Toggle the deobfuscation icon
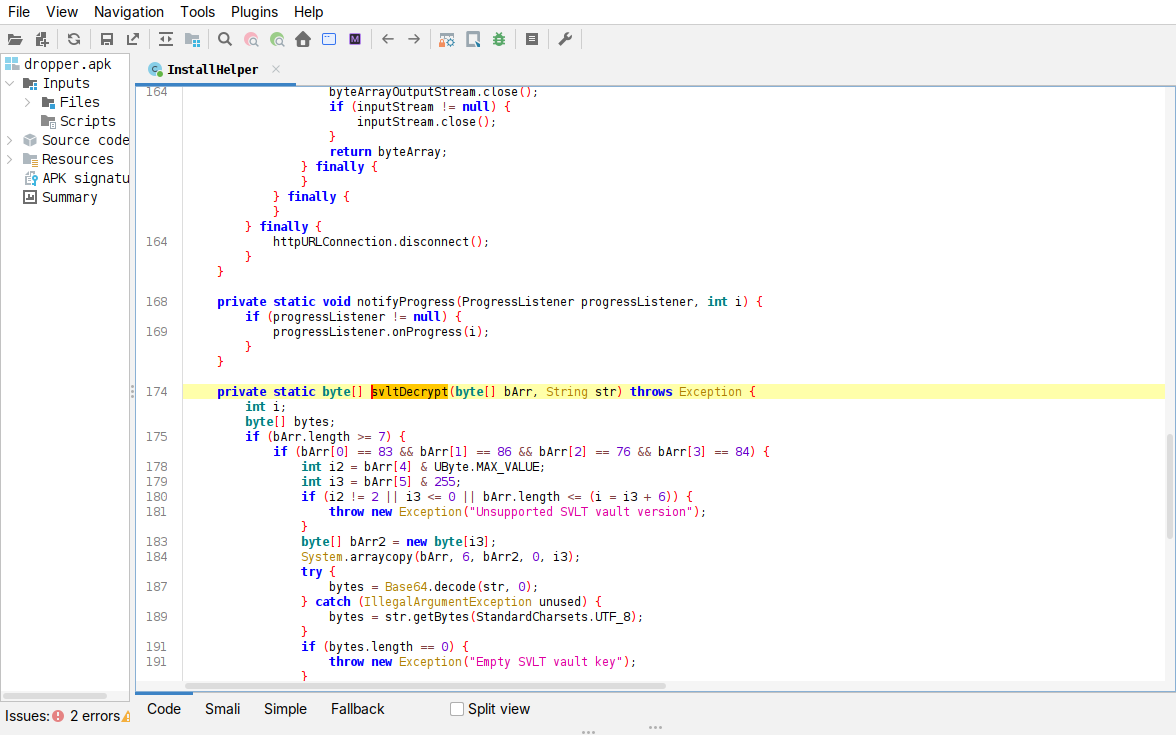Screen dimensions: 1176x735 tap(447, 39)
